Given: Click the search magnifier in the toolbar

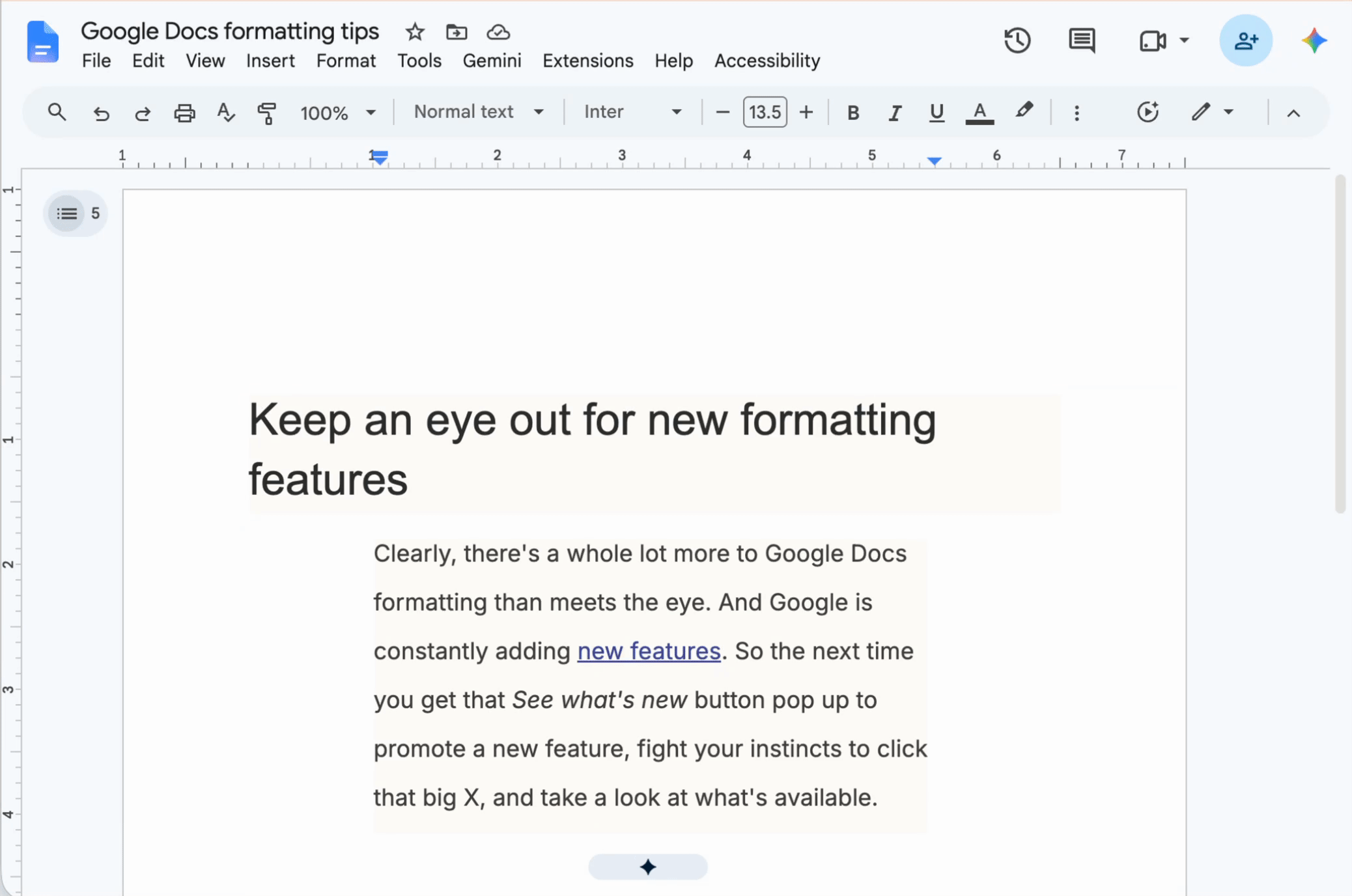Looking at the screenshot, I should point(57,112).
